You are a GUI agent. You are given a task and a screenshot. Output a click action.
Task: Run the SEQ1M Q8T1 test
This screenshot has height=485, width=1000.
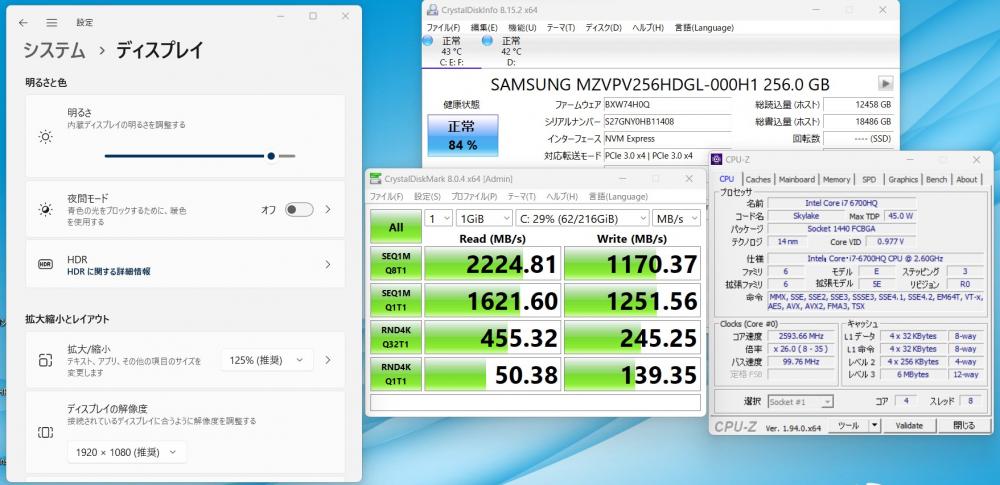[x=395, y=263]
